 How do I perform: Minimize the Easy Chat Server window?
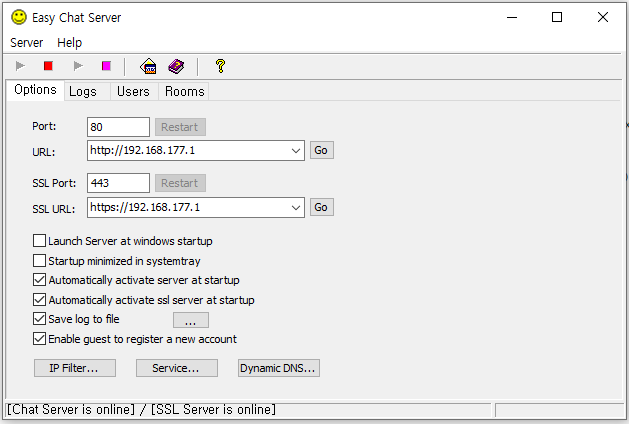[x=512, y=17]
